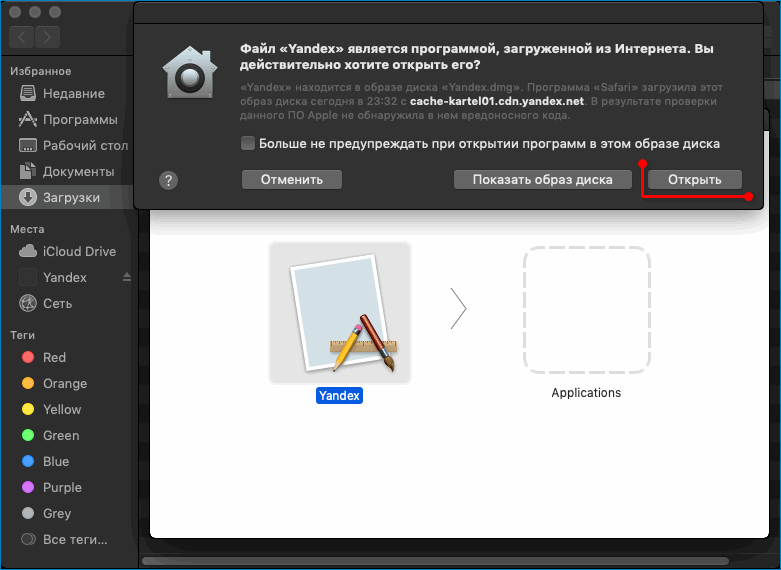Filter by the Grey tag label
Screen dimensions: 781x570
57,514
